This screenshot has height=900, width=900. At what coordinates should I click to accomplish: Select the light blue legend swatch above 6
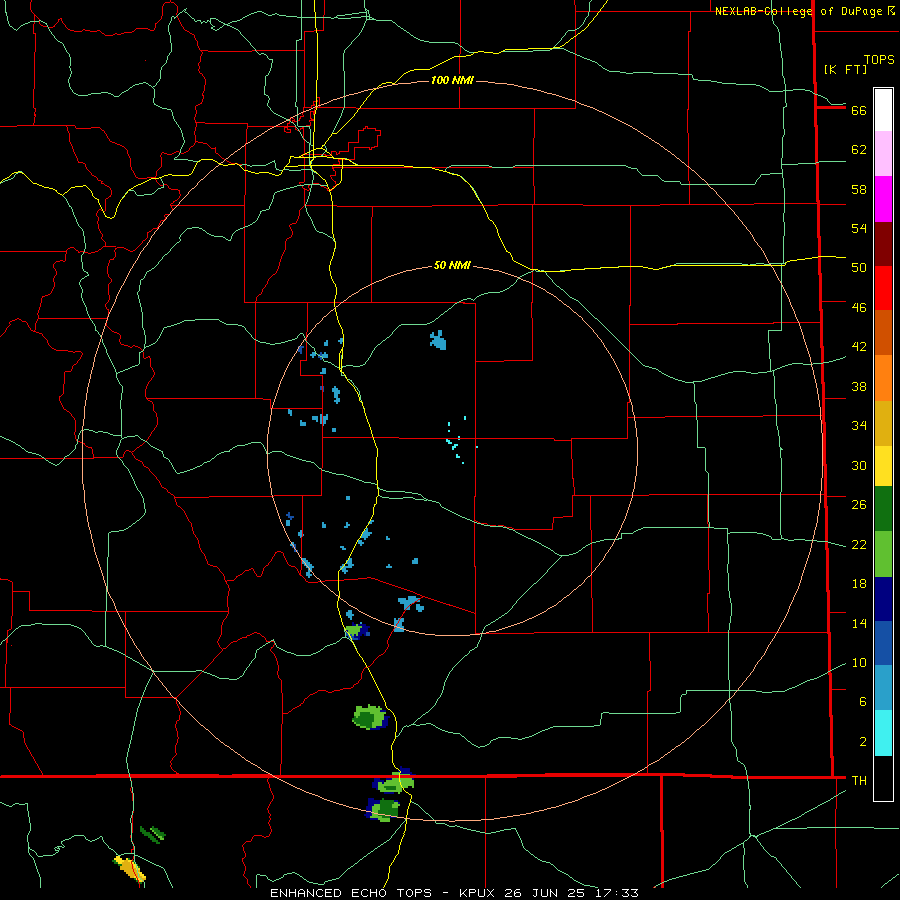click(x=883, y=687)
